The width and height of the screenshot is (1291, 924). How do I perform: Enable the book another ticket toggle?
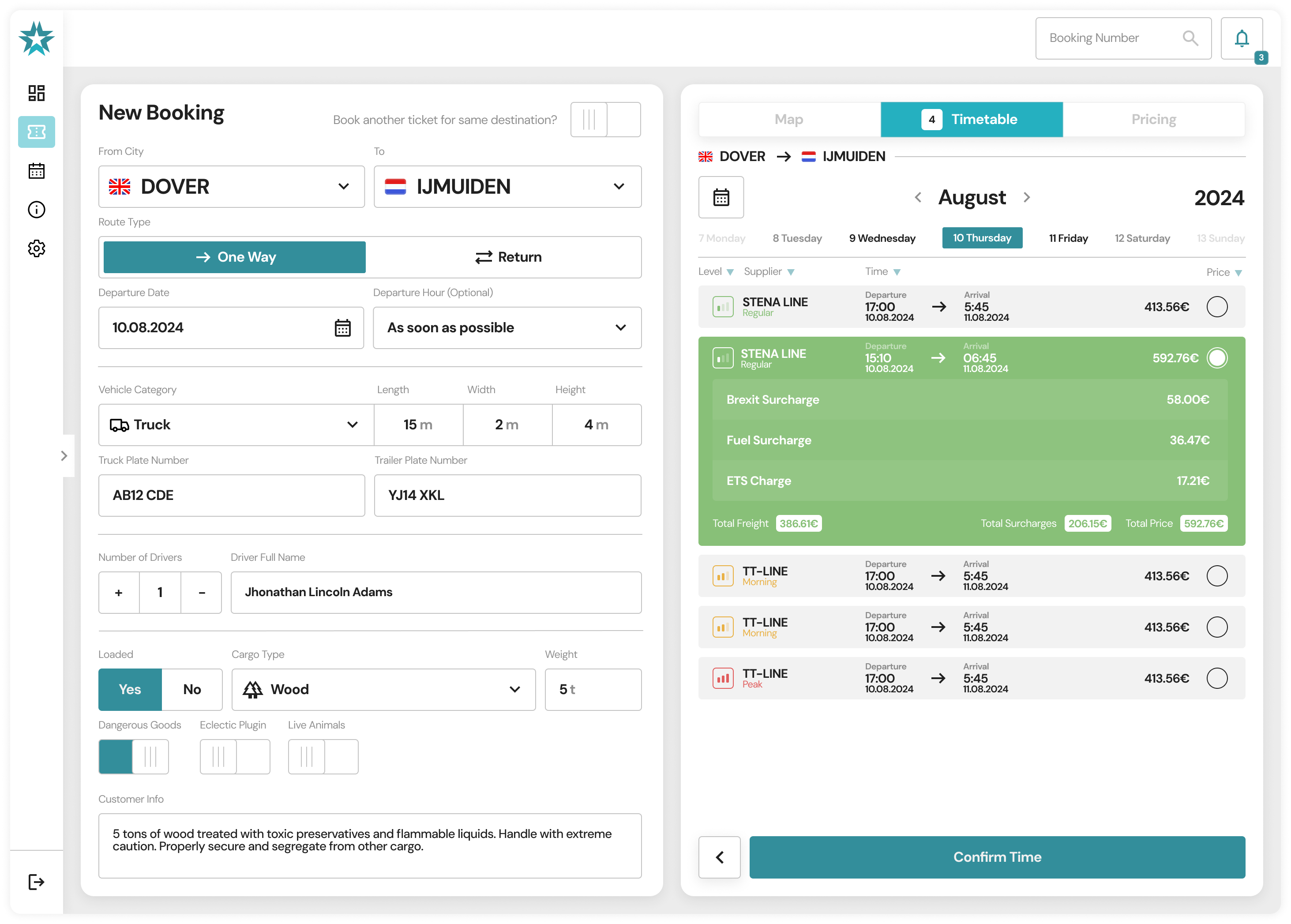(x=605, y=120)
